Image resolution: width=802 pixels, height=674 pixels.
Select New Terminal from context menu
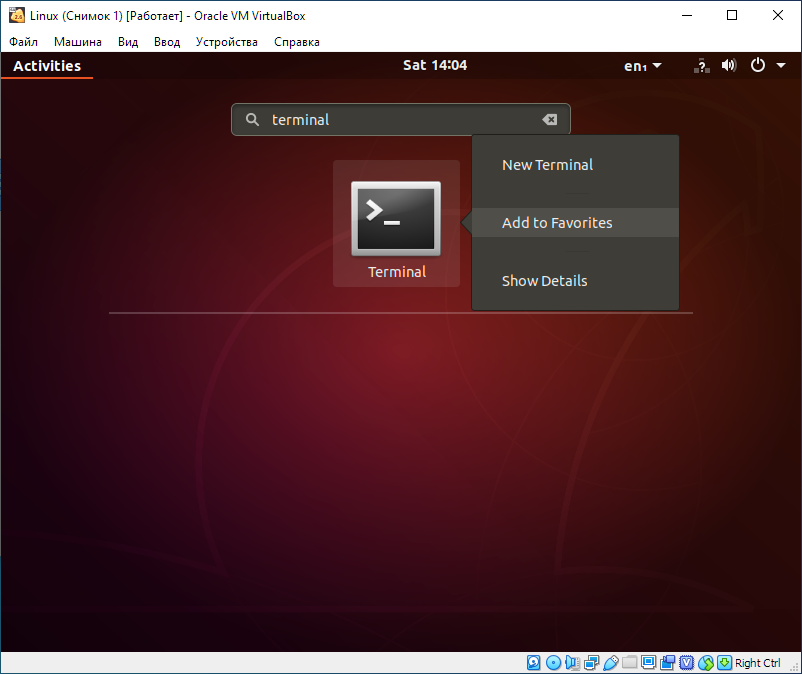click(547, 165)
